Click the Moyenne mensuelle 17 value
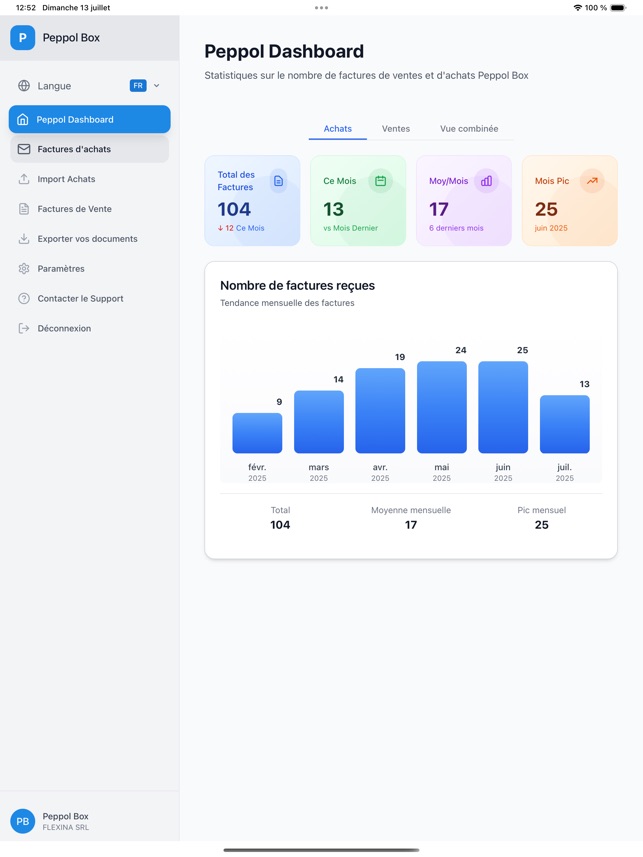The height and width of the screenshot is (857, 643). pyautogui.click(x=411, y=525)
